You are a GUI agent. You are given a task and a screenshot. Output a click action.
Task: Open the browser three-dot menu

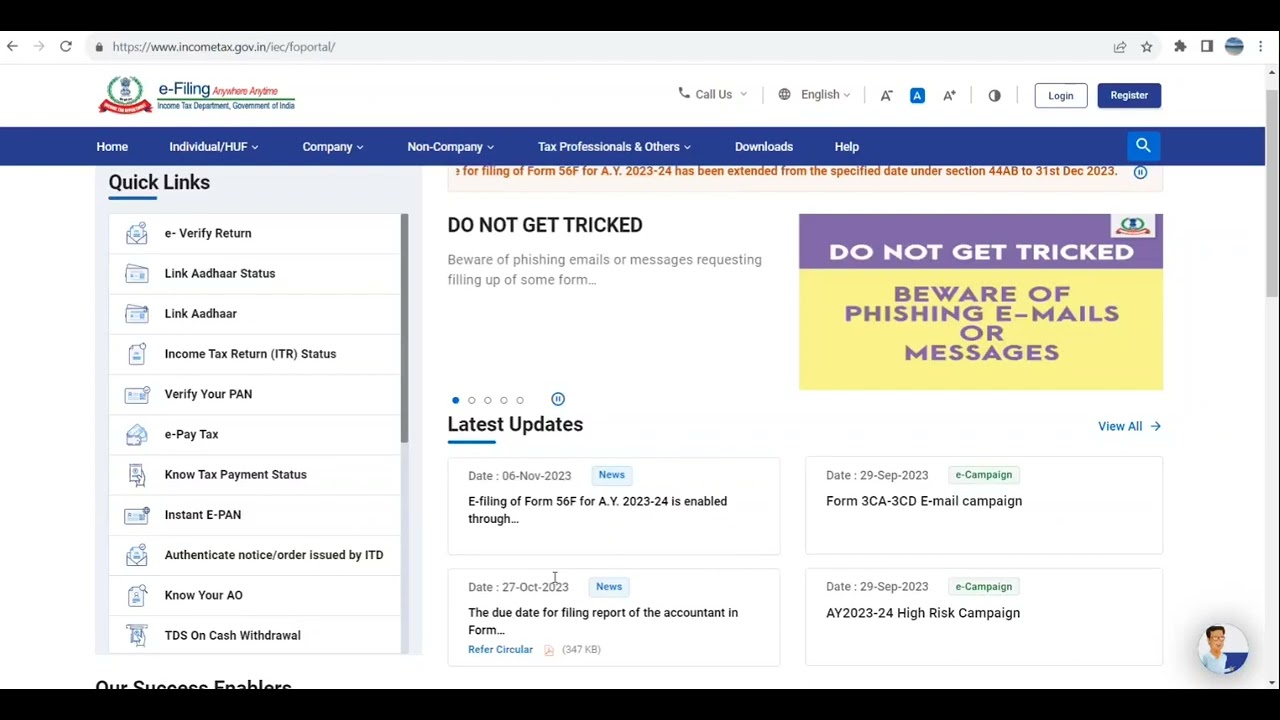pyautogui.click(x=1261, y=46)
